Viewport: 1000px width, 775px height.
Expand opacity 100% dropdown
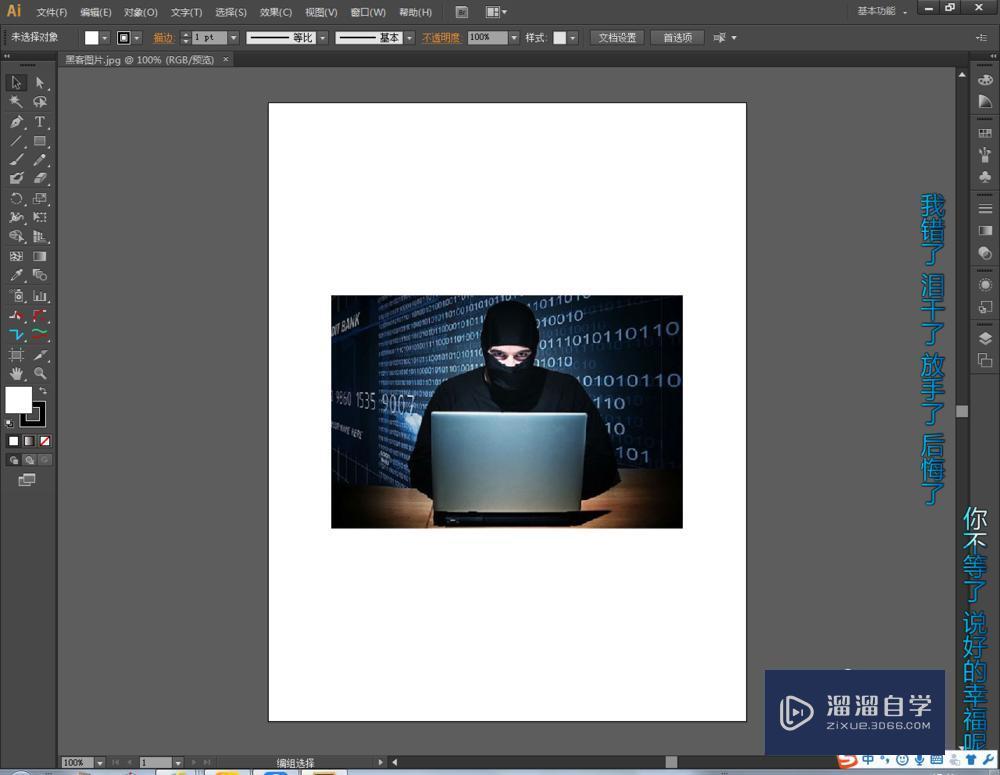pos(514,38)
